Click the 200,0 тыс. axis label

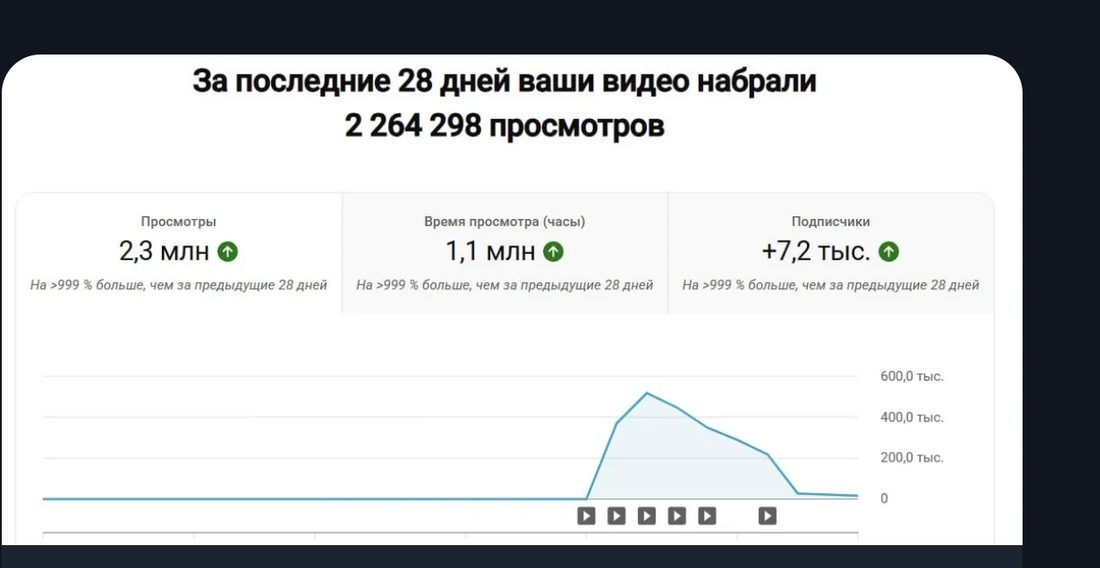pyautogui.click(x=912, y=458)
